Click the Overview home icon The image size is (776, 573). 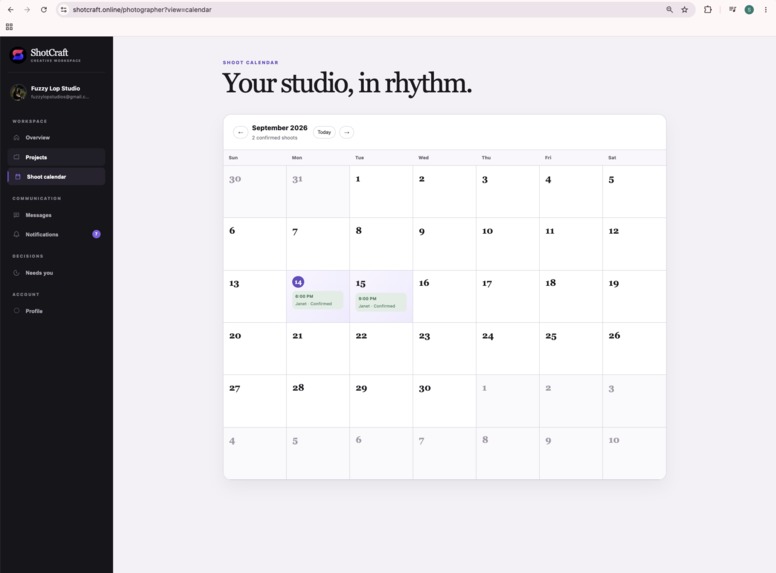pyautogui.click(x=16, y=138)
